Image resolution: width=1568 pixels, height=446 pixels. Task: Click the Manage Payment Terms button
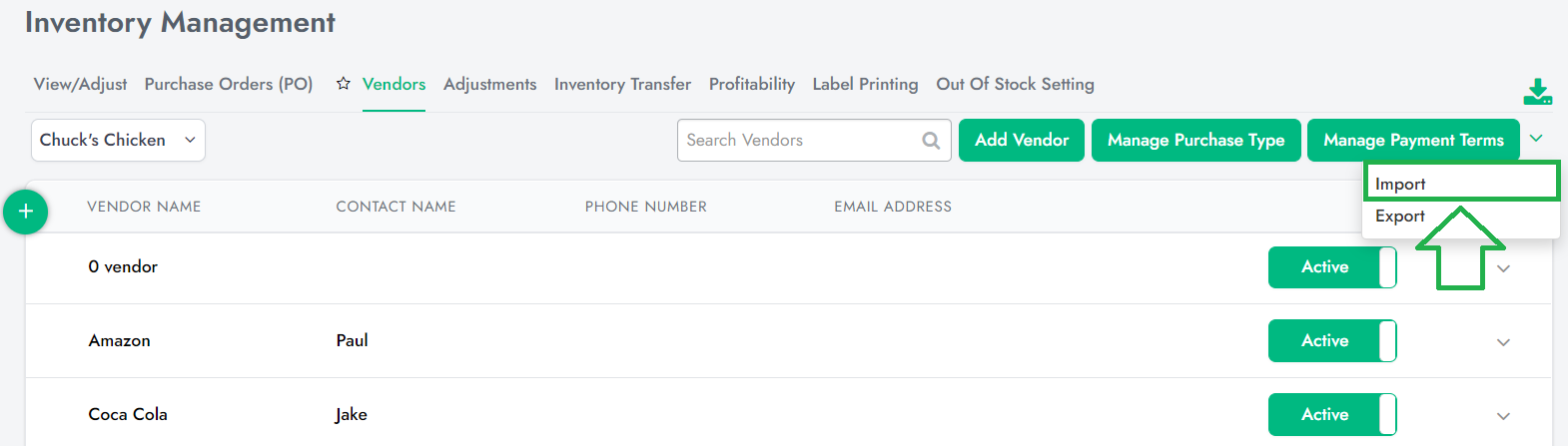tap(1413, 141)
